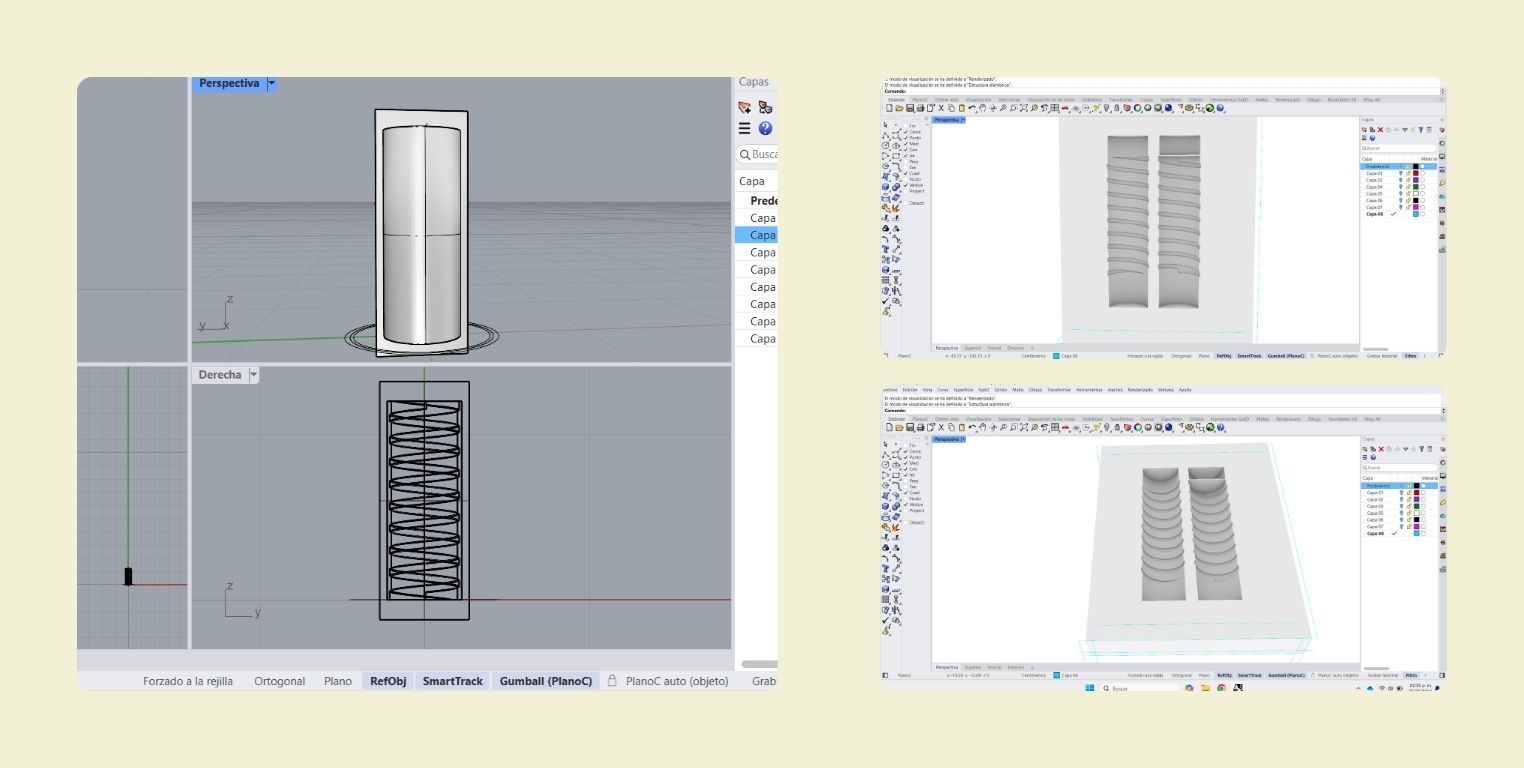Switch to Superior viewport tab in upper small window
The width and height of the screenshot is (1524, 768).
click(x=973, y=348)
